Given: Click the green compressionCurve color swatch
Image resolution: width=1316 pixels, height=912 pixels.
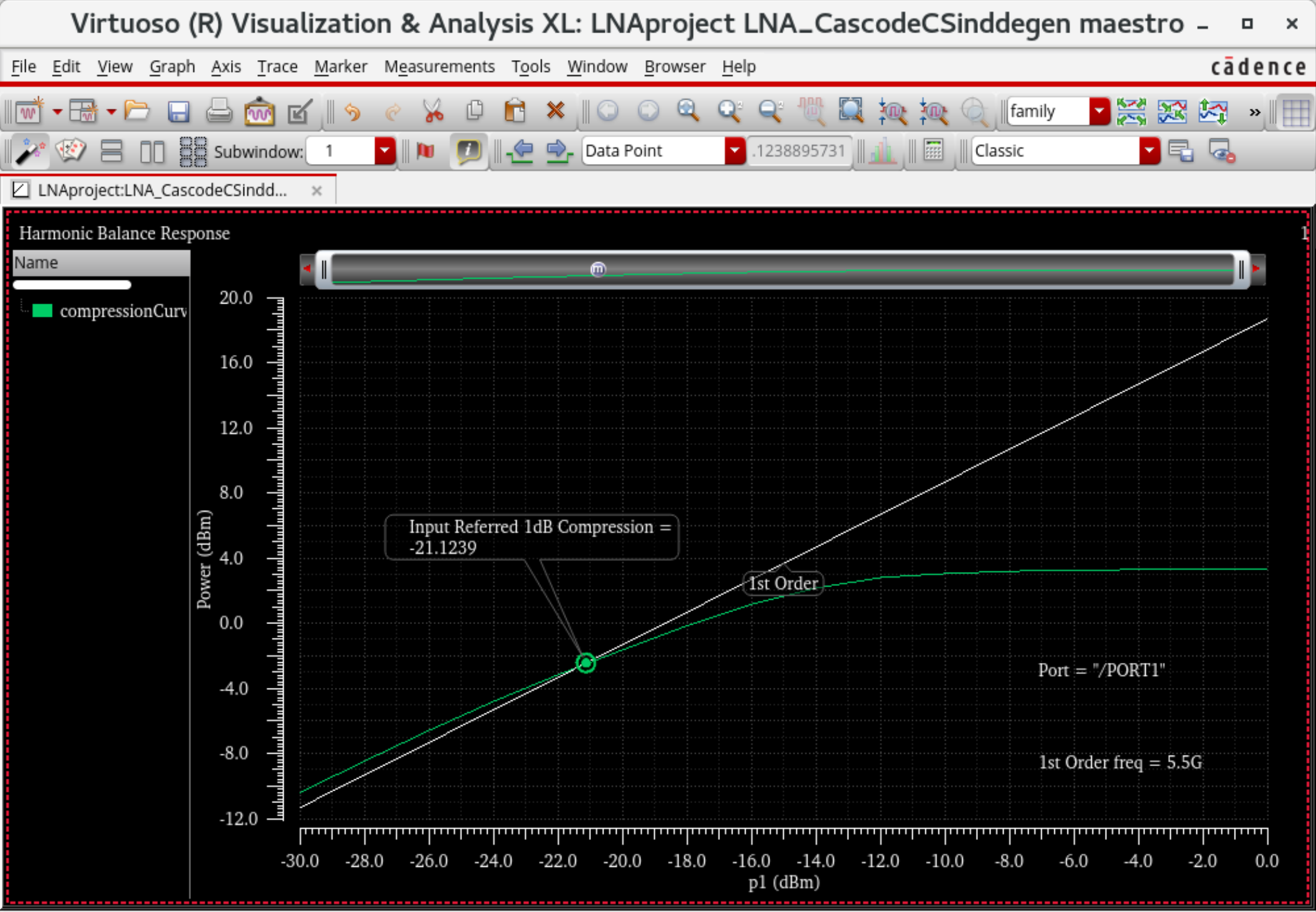Looking at the screenshot, I should 42,310.
